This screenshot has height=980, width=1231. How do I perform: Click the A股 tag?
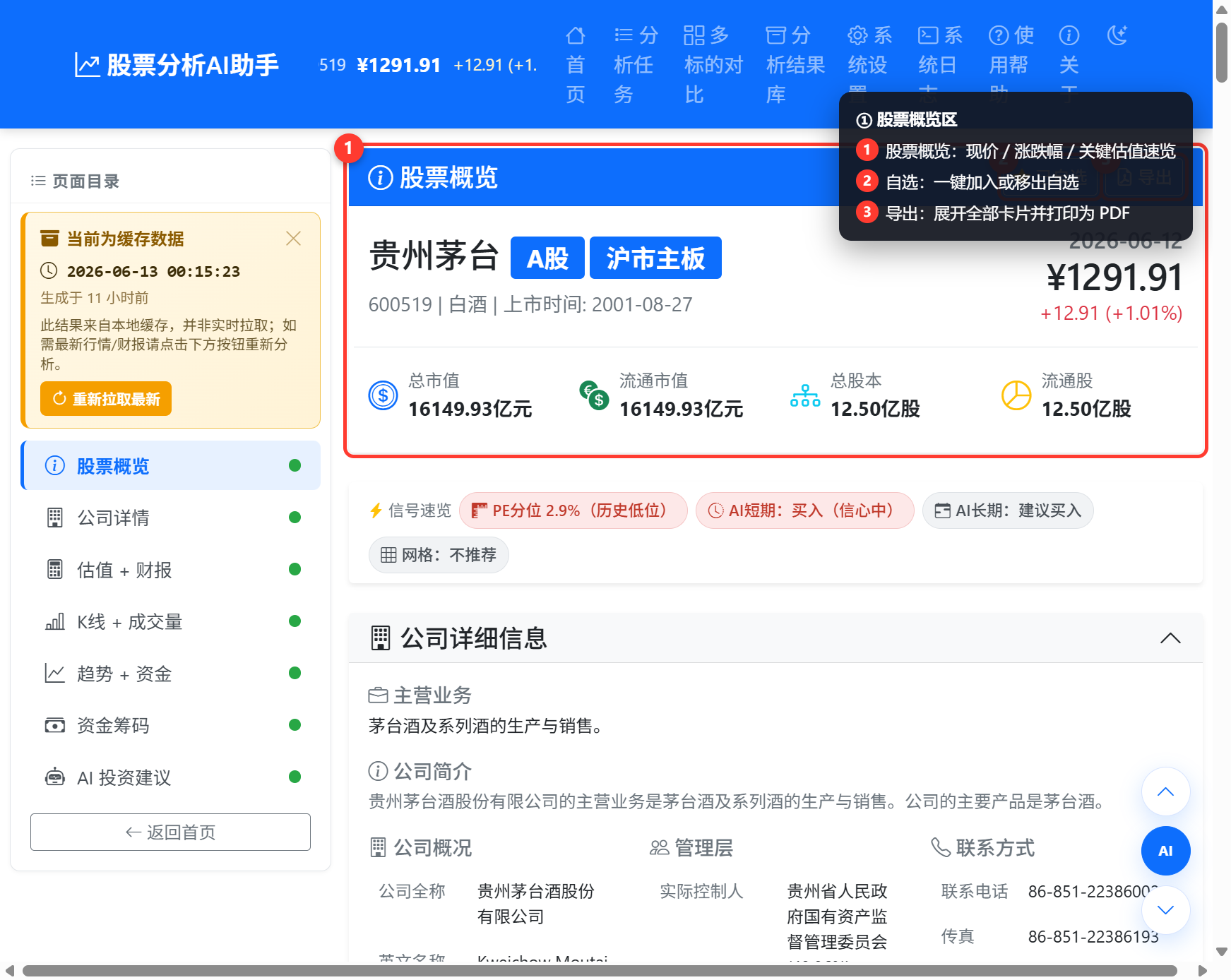pyautogui.click(x=547, y=258)
